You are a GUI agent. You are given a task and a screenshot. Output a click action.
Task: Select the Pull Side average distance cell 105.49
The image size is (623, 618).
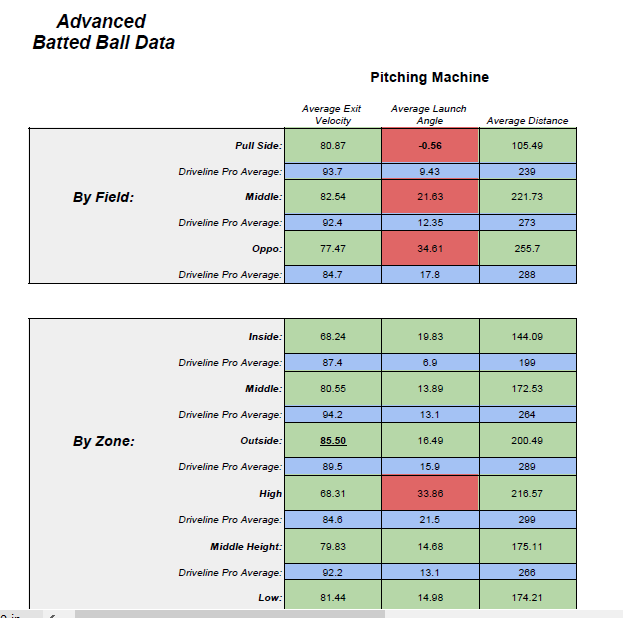pos(527,145)
